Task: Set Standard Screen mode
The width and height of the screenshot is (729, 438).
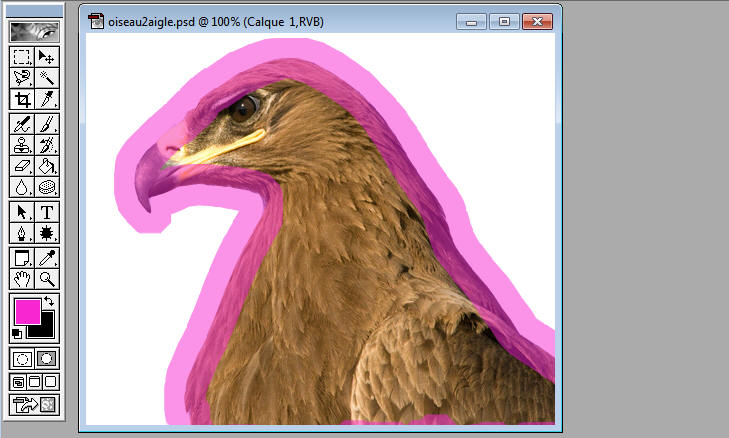Action: tap(18, 382)
